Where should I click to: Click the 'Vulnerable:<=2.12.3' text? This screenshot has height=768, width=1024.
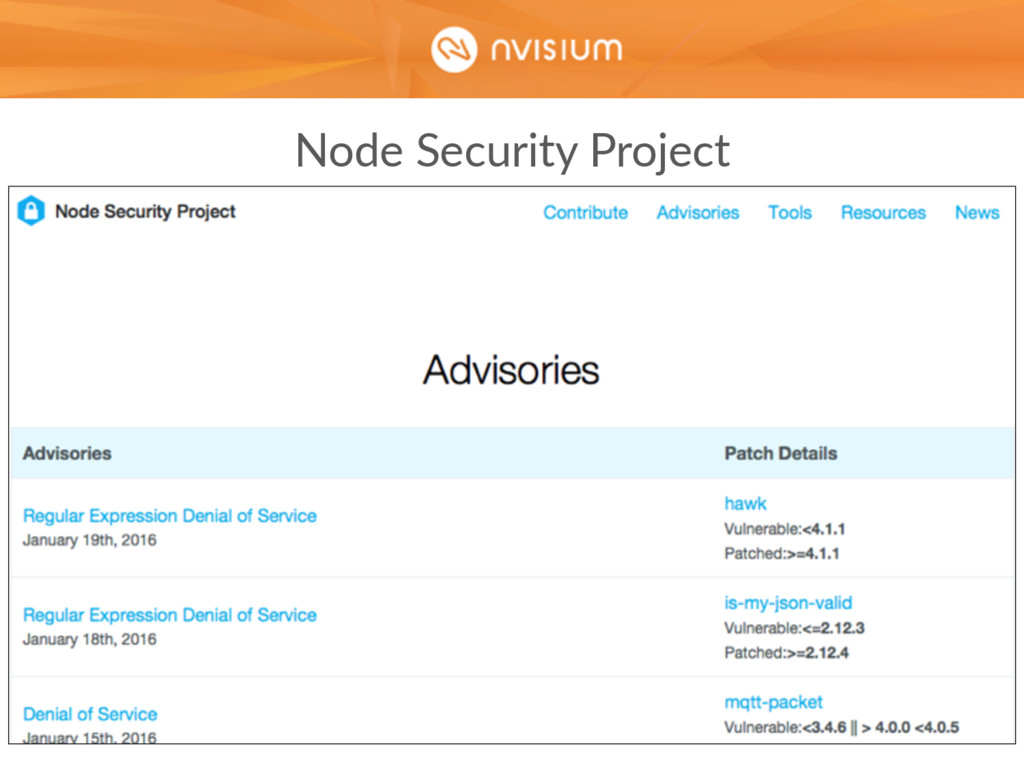tap(794, 628)
